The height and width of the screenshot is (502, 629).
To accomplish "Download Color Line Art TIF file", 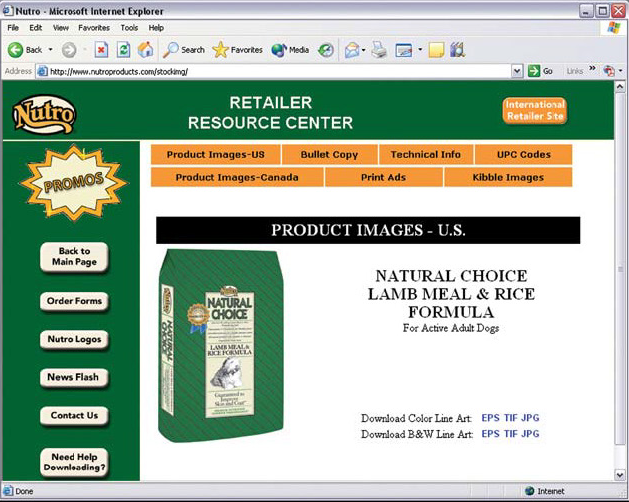I will [x=511, y=418].
